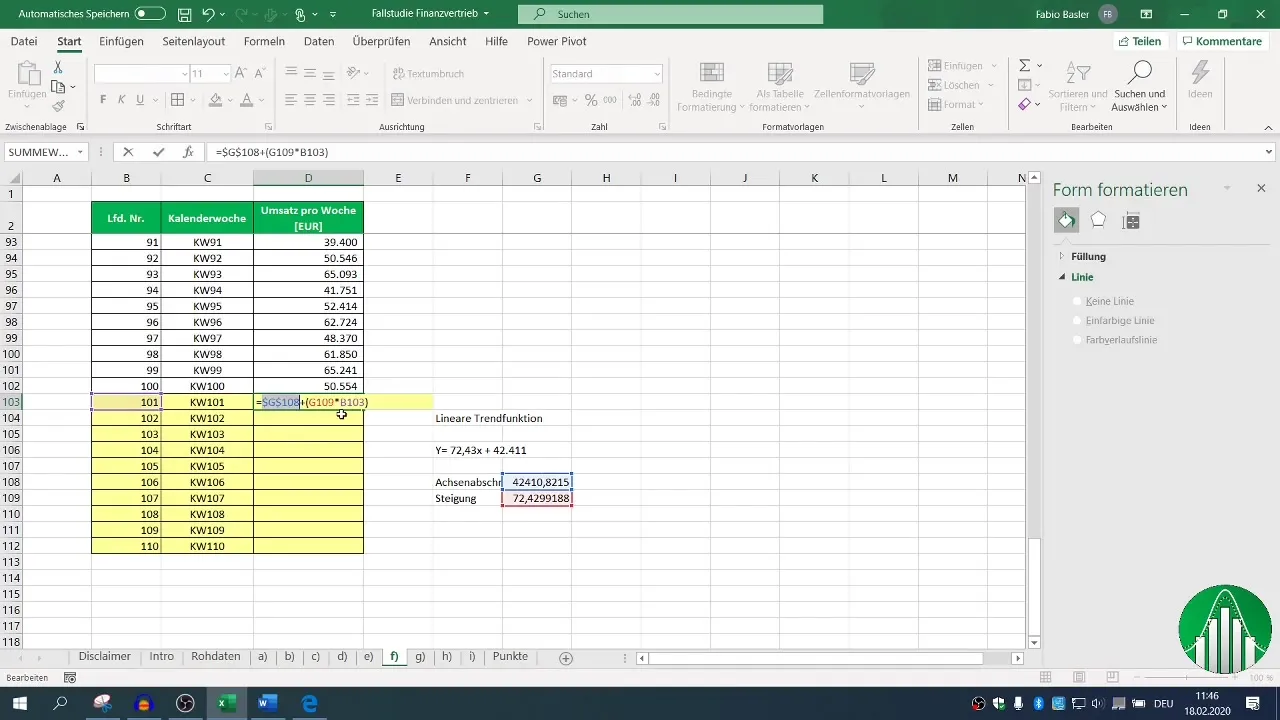Open the Standard number format dropdown
Screen dimensions: 1280x720
(657, 74)
